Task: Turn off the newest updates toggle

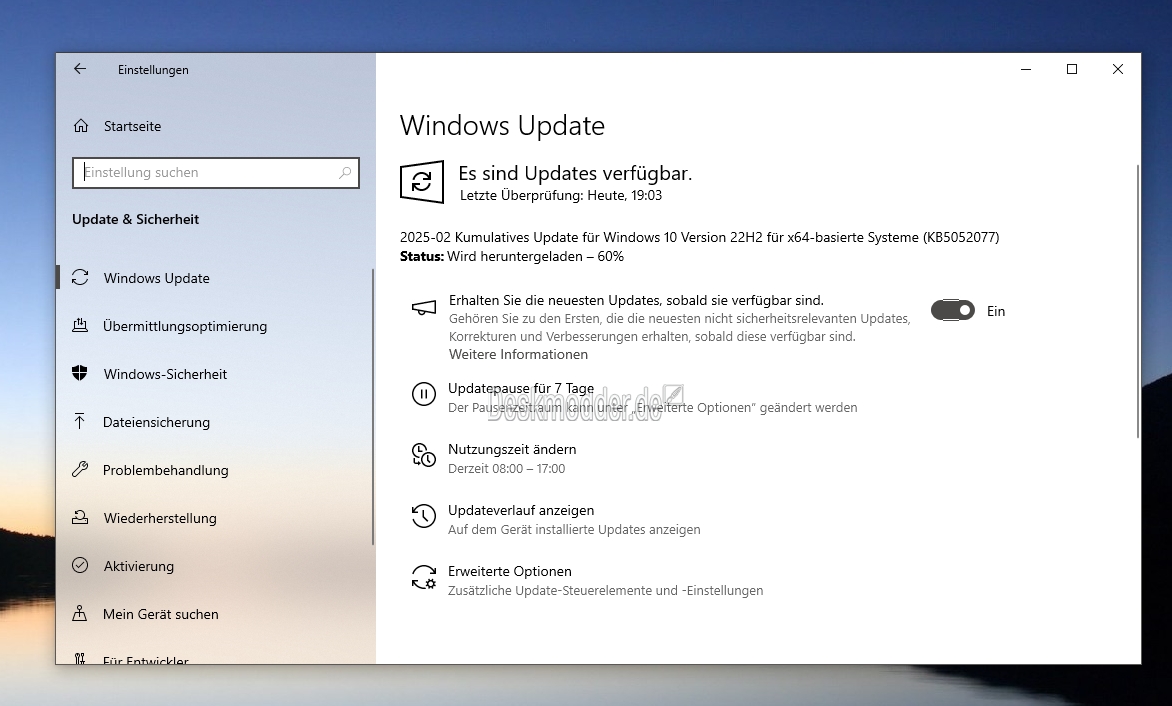Action: click(952, 310)
